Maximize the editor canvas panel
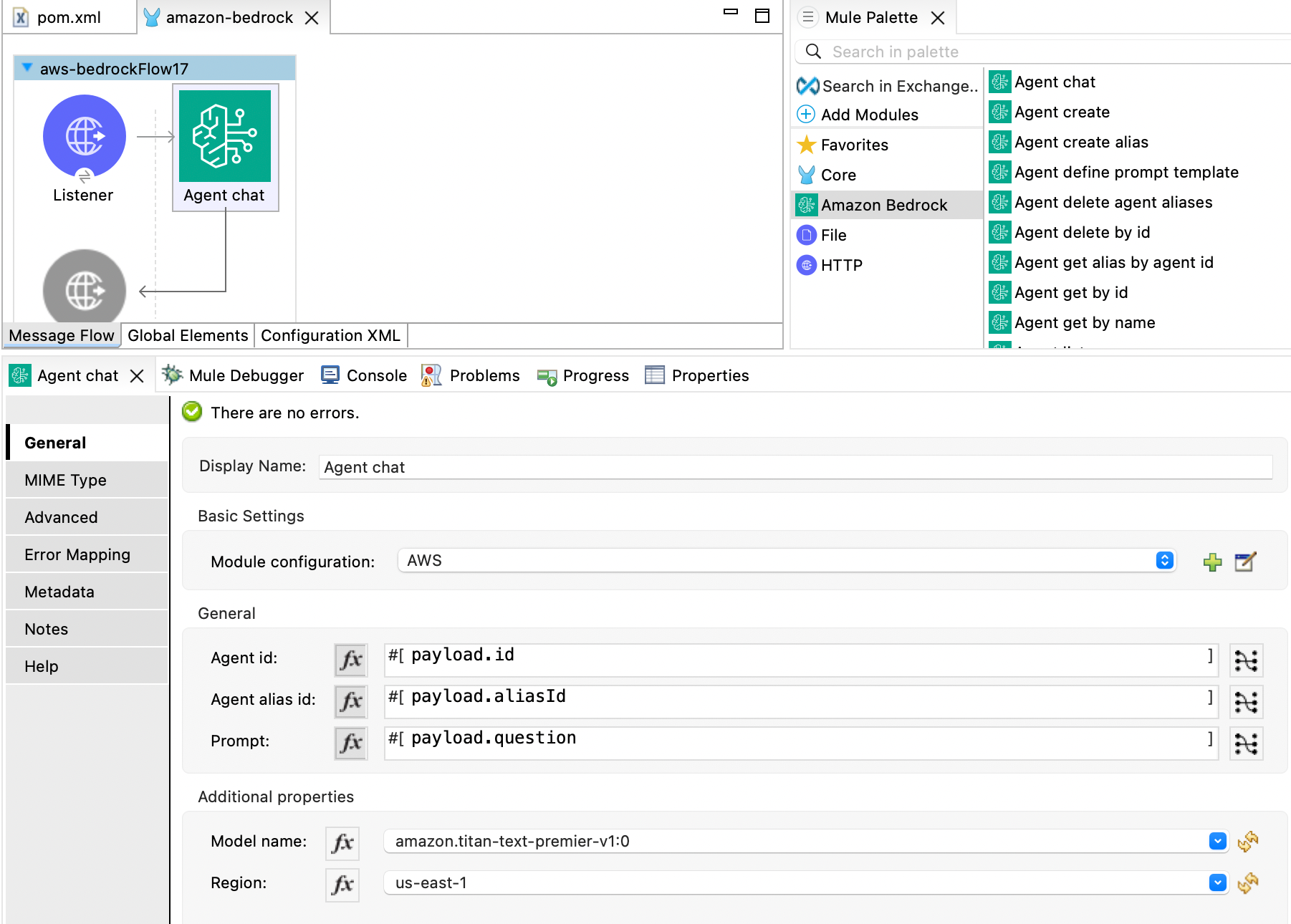 click(762, 16)
